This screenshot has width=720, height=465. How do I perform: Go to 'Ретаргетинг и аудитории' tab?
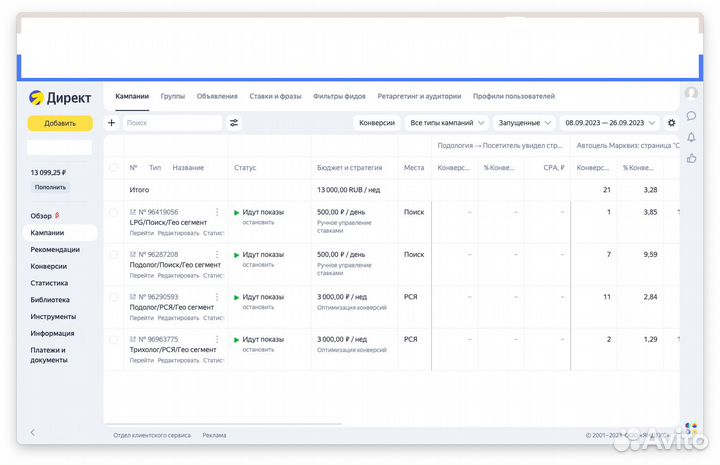coord(418,96)
